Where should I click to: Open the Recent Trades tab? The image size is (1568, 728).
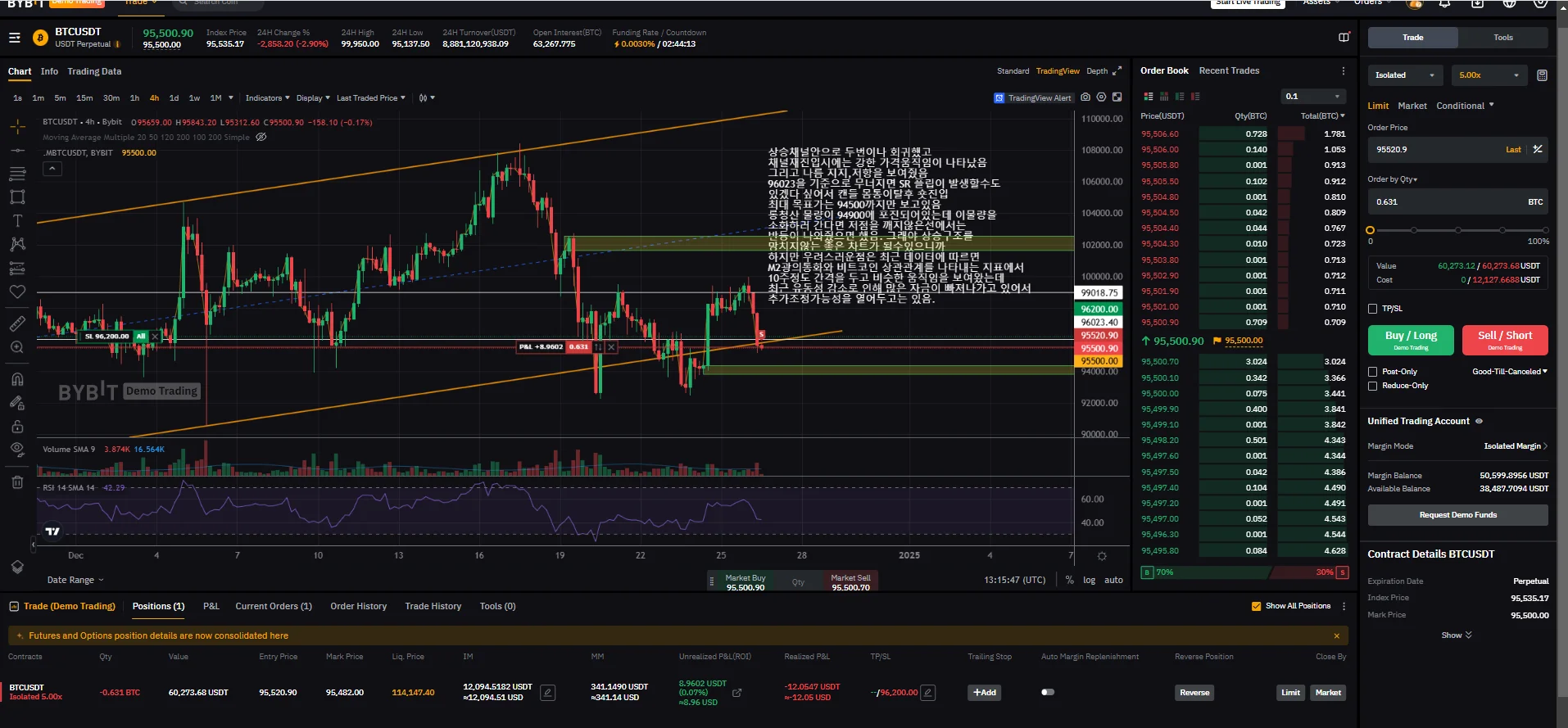[1229, 71]
